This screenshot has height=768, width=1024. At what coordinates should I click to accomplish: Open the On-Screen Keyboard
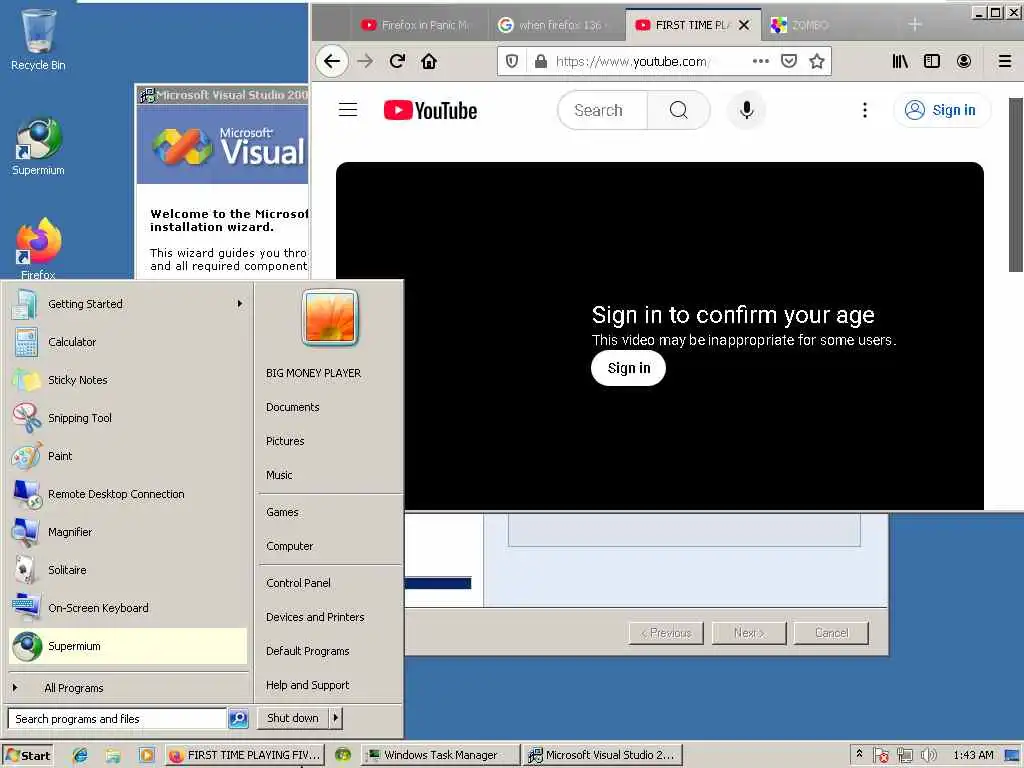(128, 608)
